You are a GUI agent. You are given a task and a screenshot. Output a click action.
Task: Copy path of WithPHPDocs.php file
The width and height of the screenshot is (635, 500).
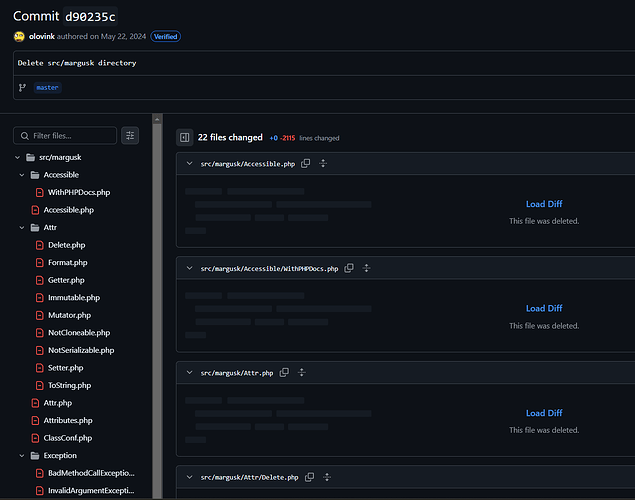coord(349,268)
